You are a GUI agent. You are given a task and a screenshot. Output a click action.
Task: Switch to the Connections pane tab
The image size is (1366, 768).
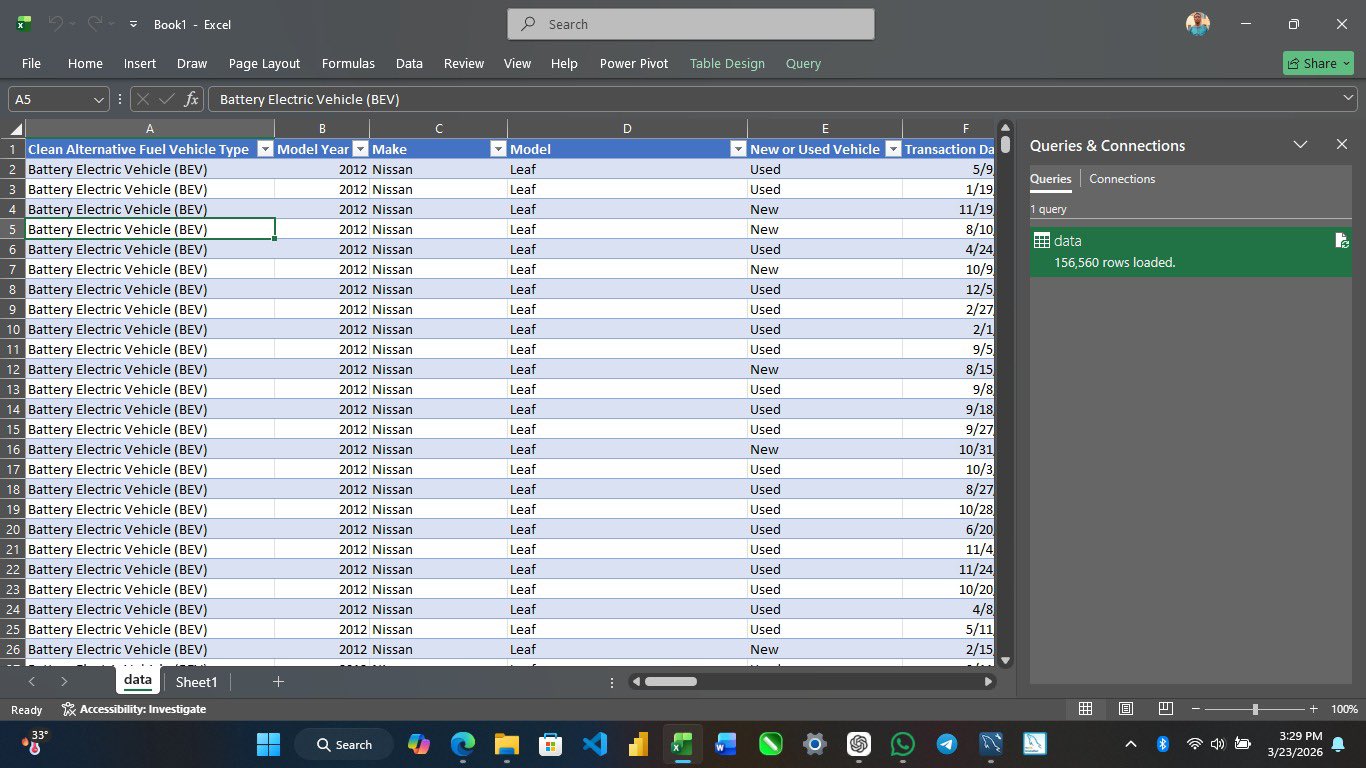(x=1121, y=179)
